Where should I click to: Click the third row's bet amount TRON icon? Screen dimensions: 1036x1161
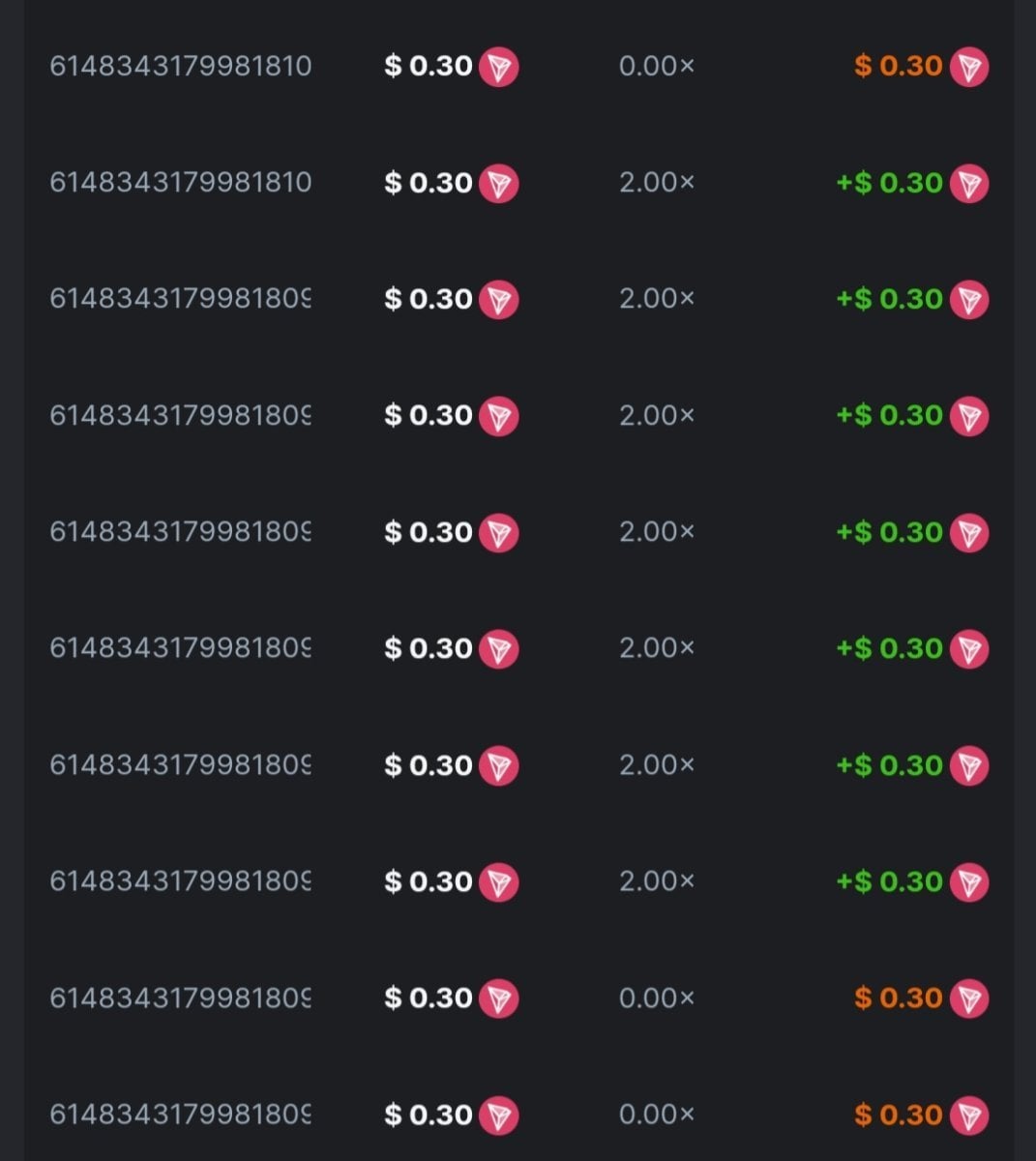(x=499, y=300)
